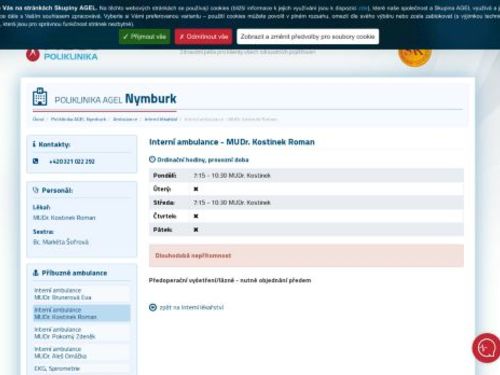500x375 pixels.
Task: Select Pondělí hours 7:15 - 10:30 row
Action: pyautogui.click(x=306, y=175)
